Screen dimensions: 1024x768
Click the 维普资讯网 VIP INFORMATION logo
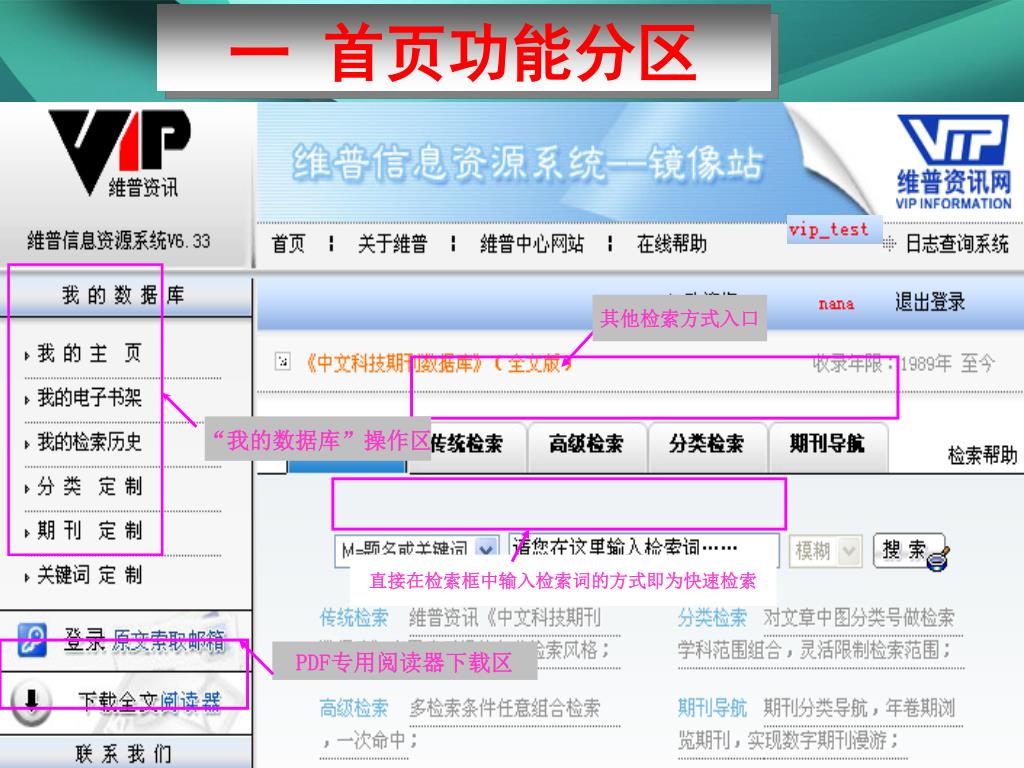click(953, 162)
